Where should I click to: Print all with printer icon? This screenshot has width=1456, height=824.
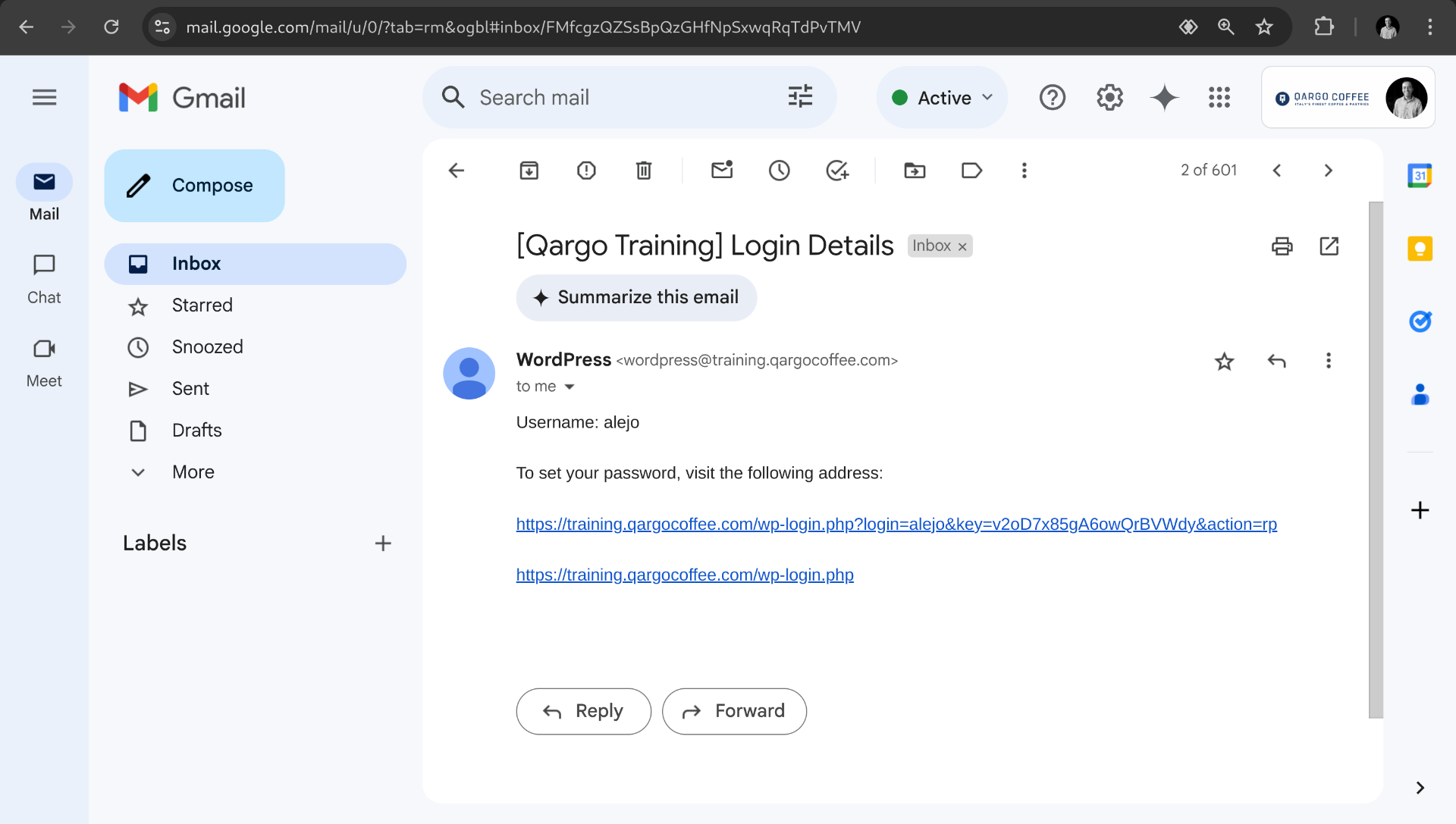coord(1282,246)
